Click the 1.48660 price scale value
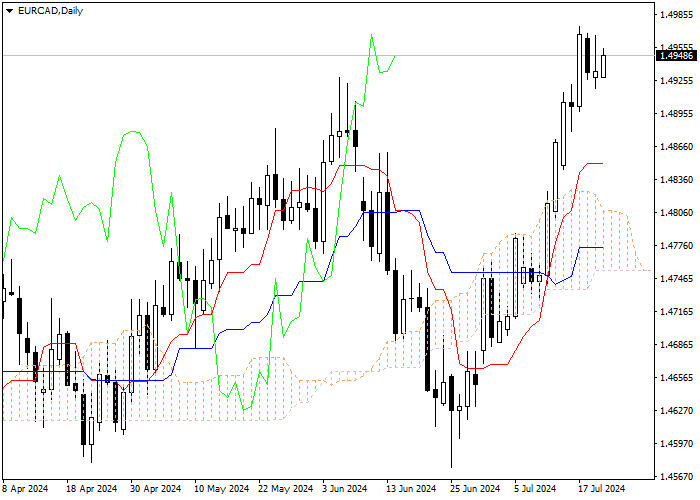 (676, 147)
